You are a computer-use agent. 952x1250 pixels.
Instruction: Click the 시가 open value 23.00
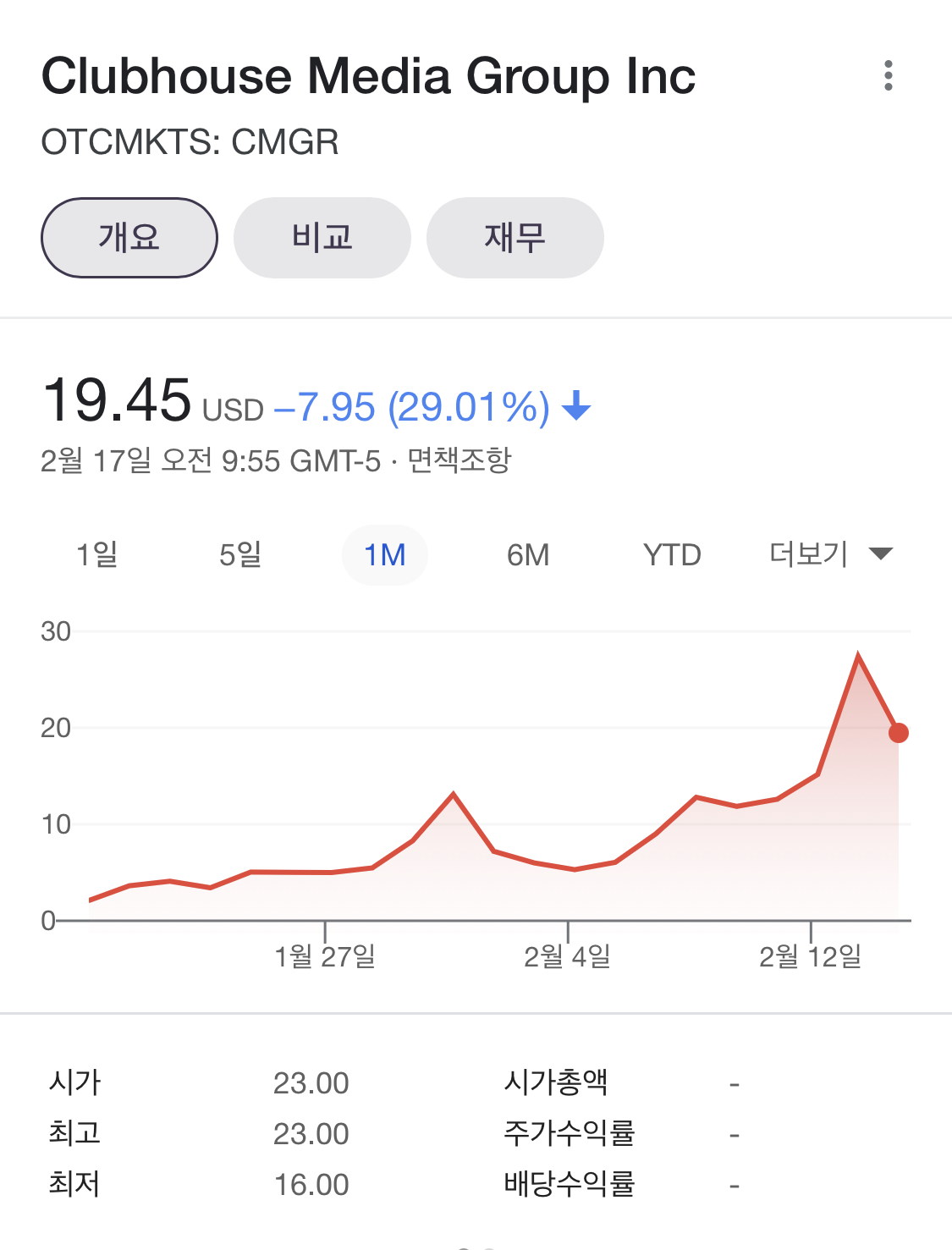(311, 1083)
